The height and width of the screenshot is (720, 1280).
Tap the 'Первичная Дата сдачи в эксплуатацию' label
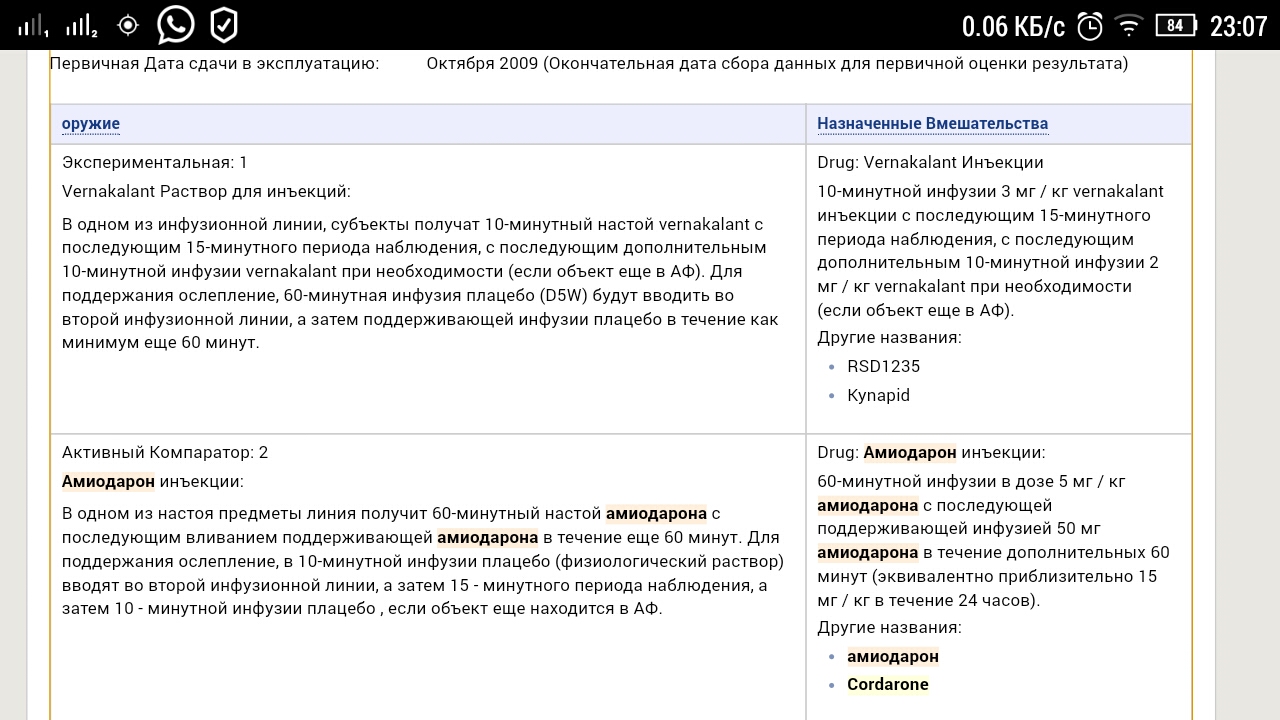click(214, 64)
